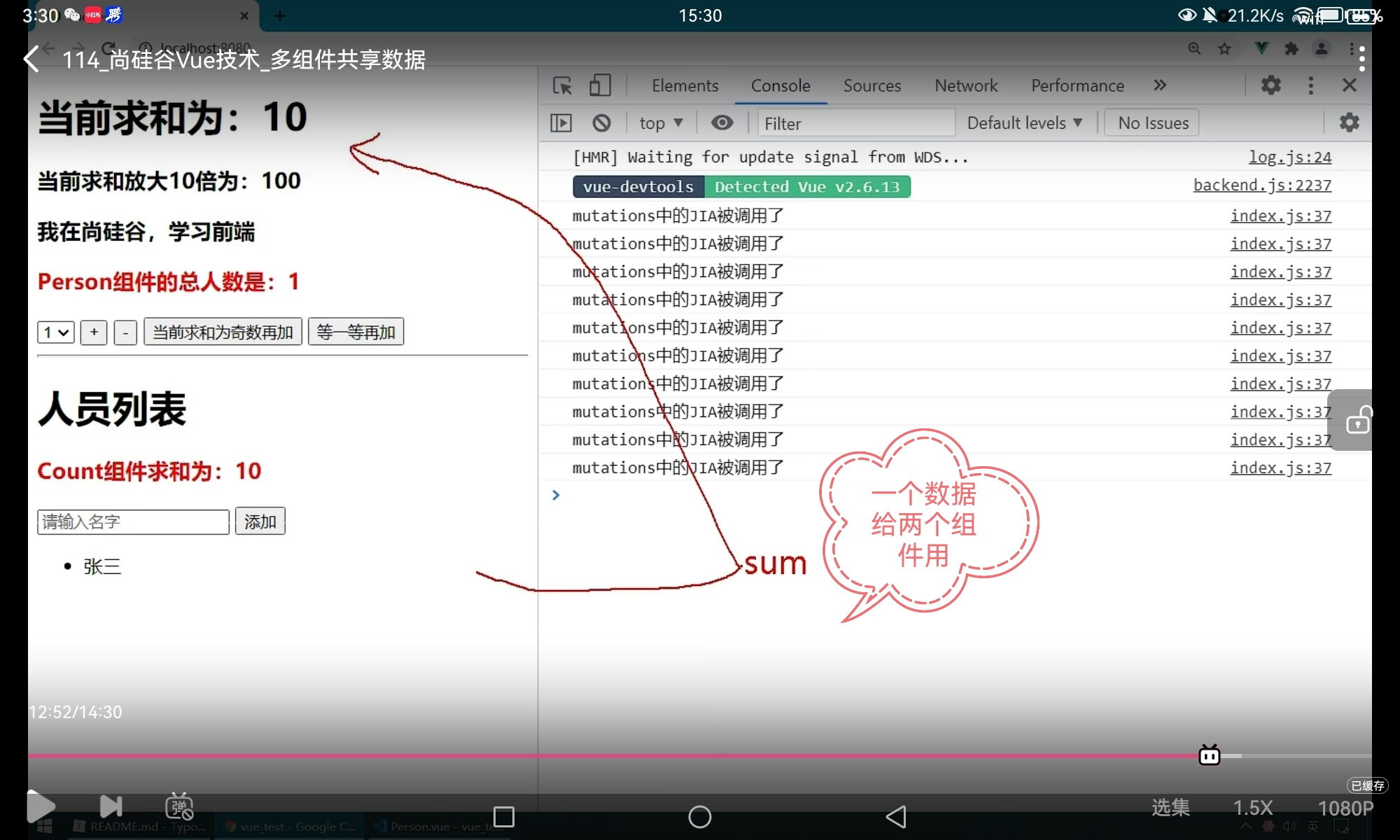This screenshot has height=840, width=1400.
Task: Toggle the live expression eye icon
Action: (x=722, y=123)
